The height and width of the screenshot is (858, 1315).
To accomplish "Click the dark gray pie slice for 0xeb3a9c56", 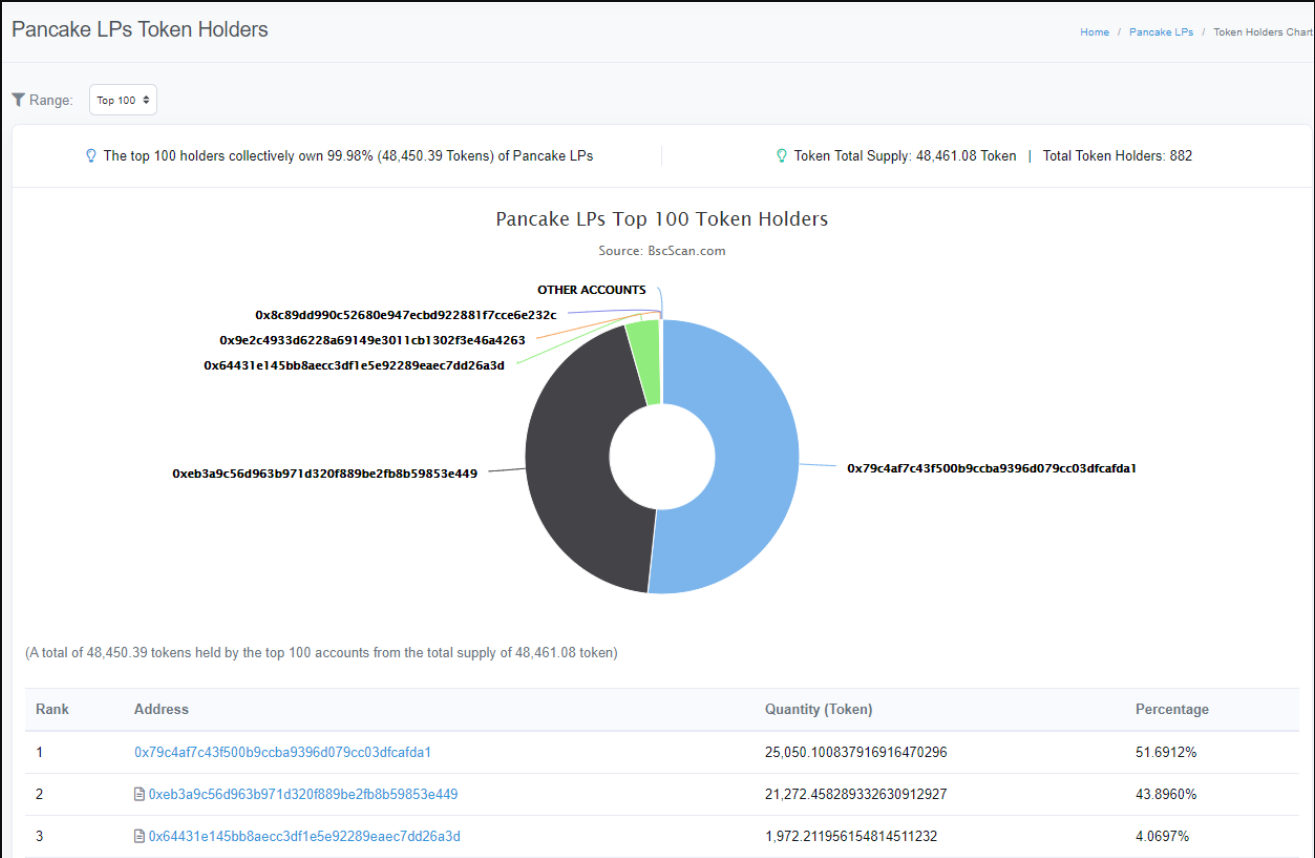I will [x=570, y=470].
